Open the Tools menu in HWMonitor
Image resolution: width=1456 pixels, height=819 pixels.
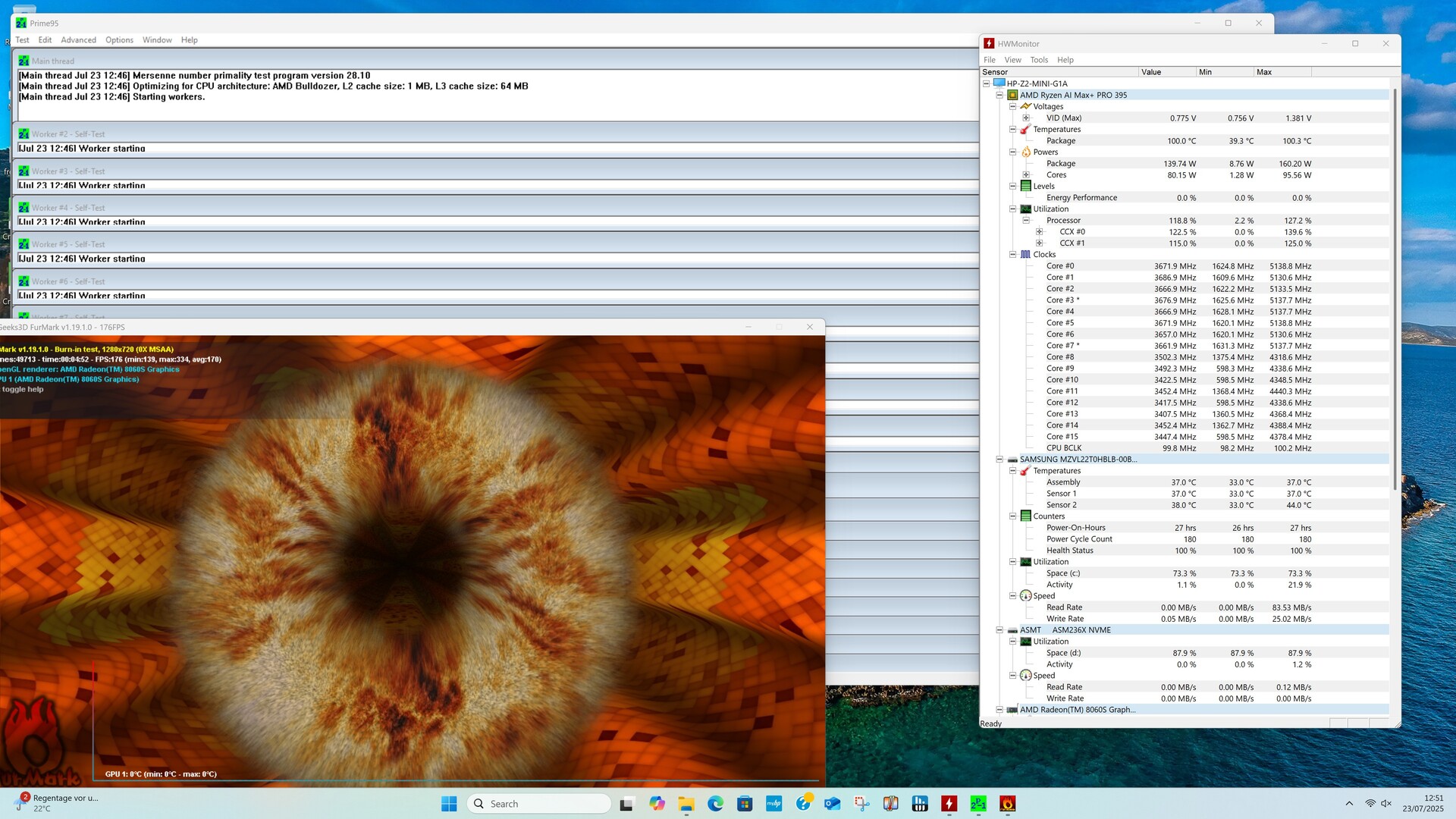(1039, 60)
